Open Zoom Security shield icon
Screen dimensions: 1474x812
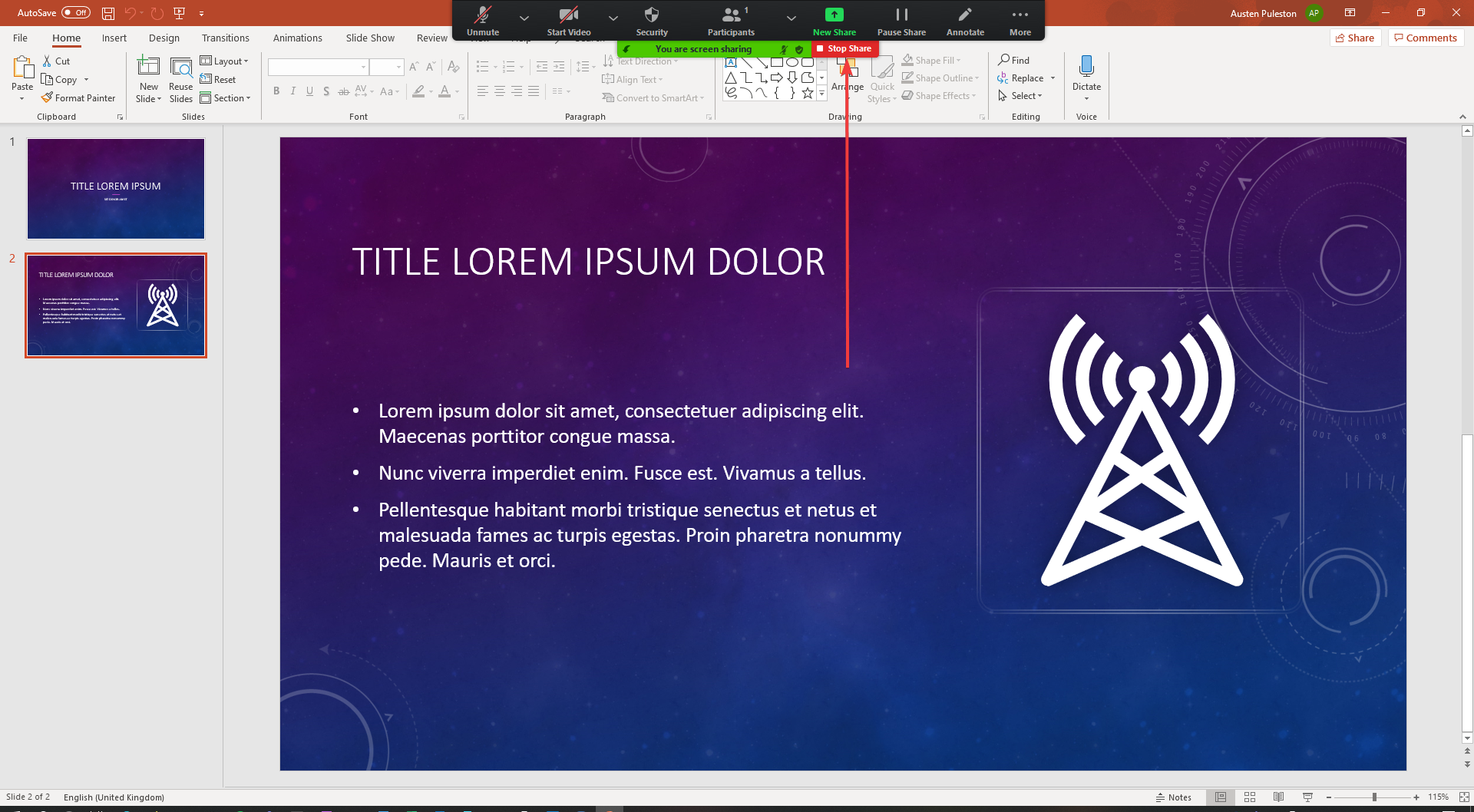(652, 15)
